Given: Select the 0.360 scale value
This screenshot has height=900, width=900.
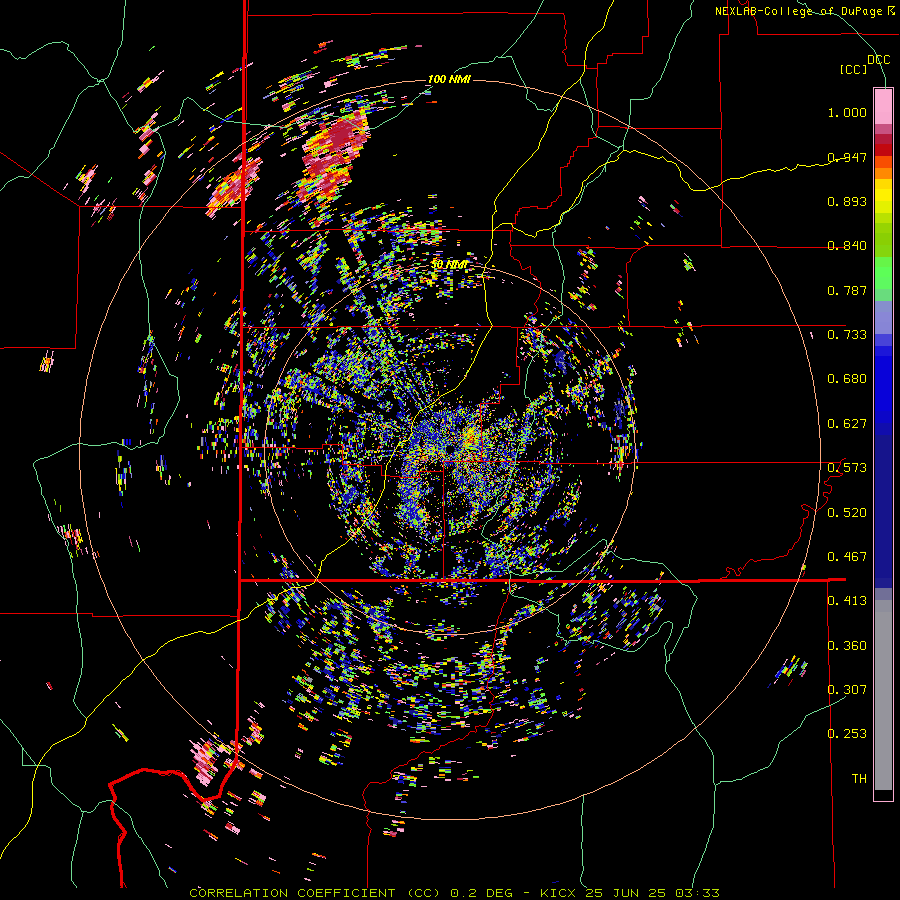Looking at the screenshot, I should pyautogui.click(x=847, y=646).
